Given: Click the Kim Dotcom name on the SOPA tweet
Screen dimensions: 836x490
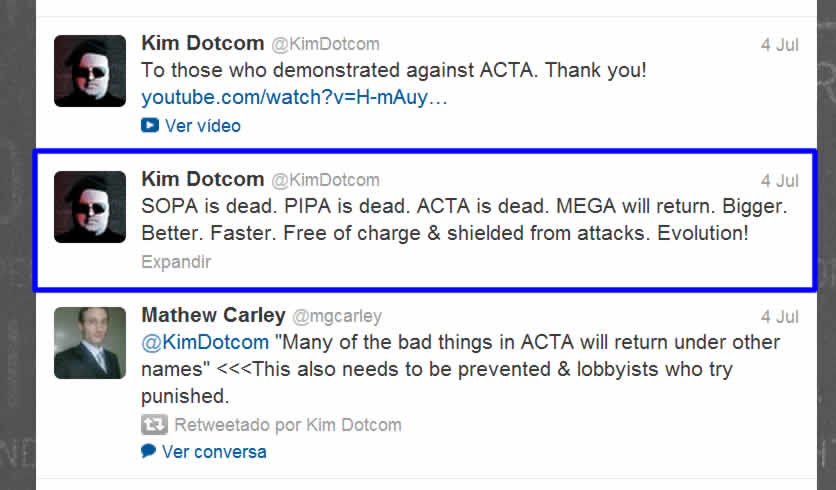Looking at the screenshot, I should pyautogui.click(x=203, y=180).
